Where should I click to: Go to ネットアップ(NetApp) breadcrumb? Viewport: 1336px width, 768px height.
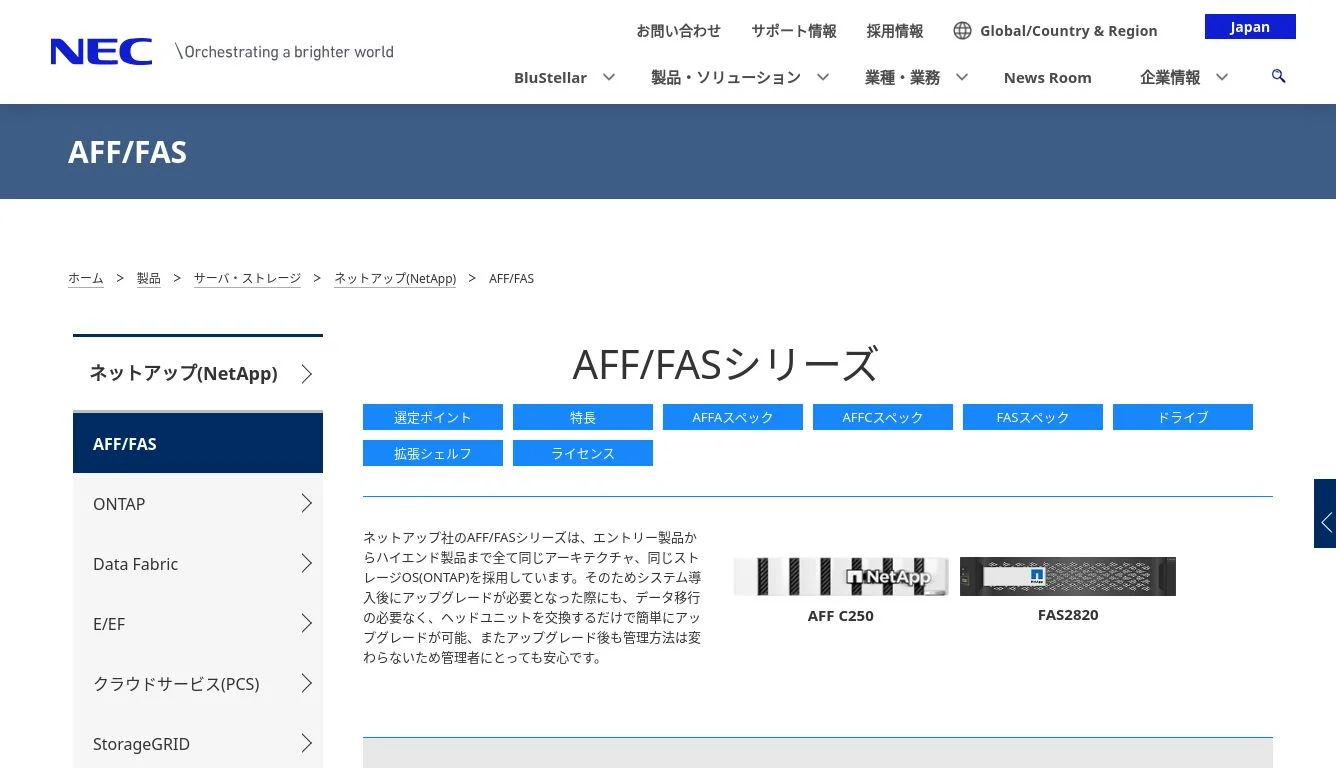click(x=395, y=278)
